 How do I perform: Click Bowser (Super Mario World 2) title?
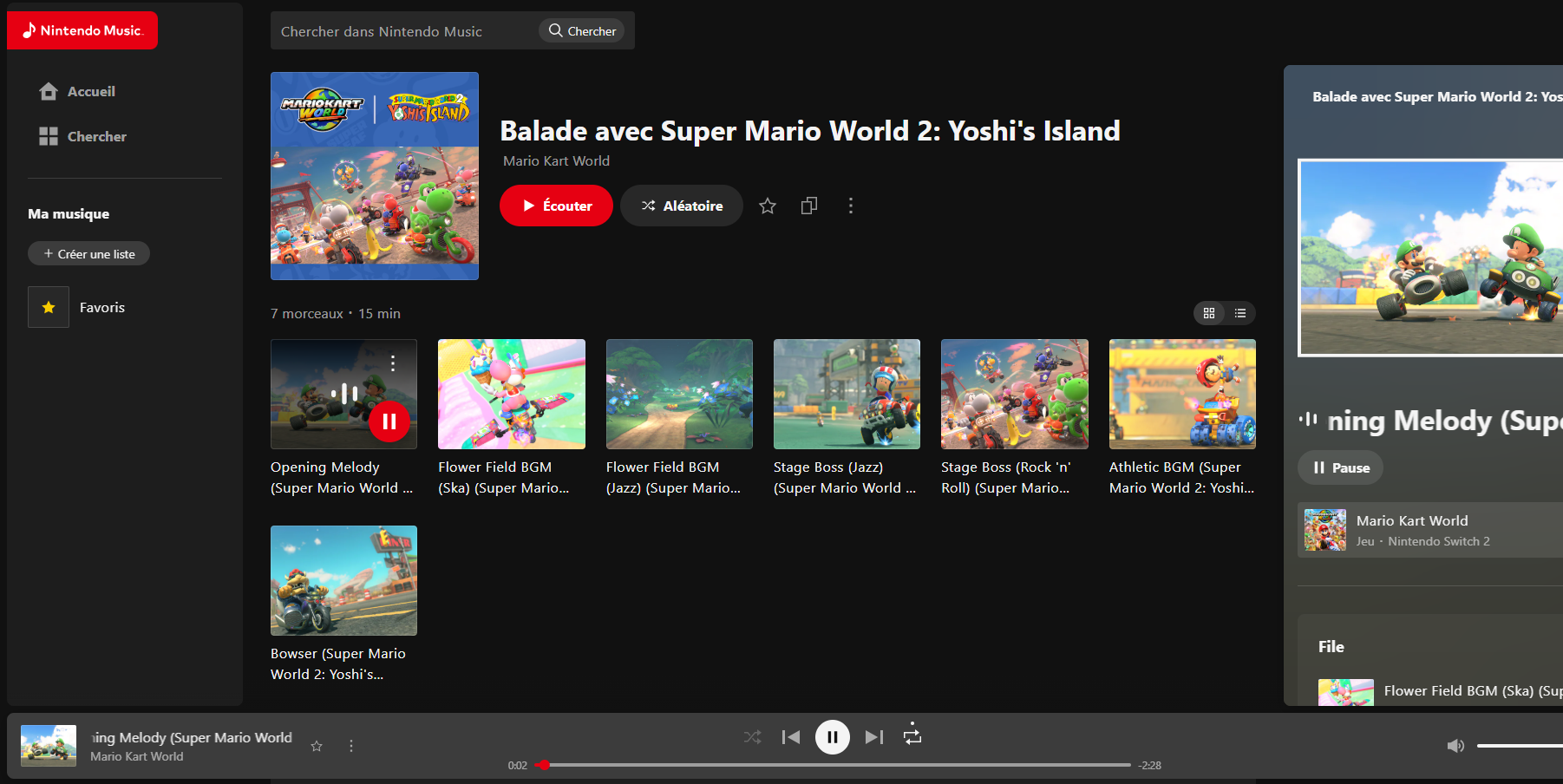point(338,663)
